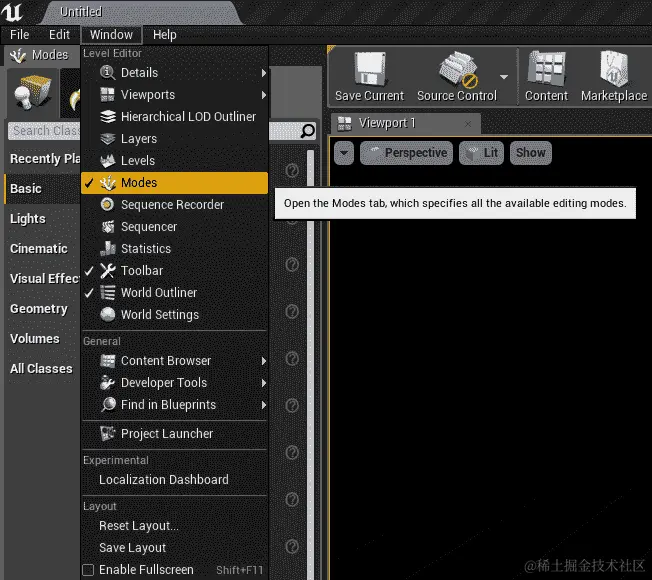652x580 pixels.
Task: Select the Viewport 1 tab
Action: [x=406, y=123]
